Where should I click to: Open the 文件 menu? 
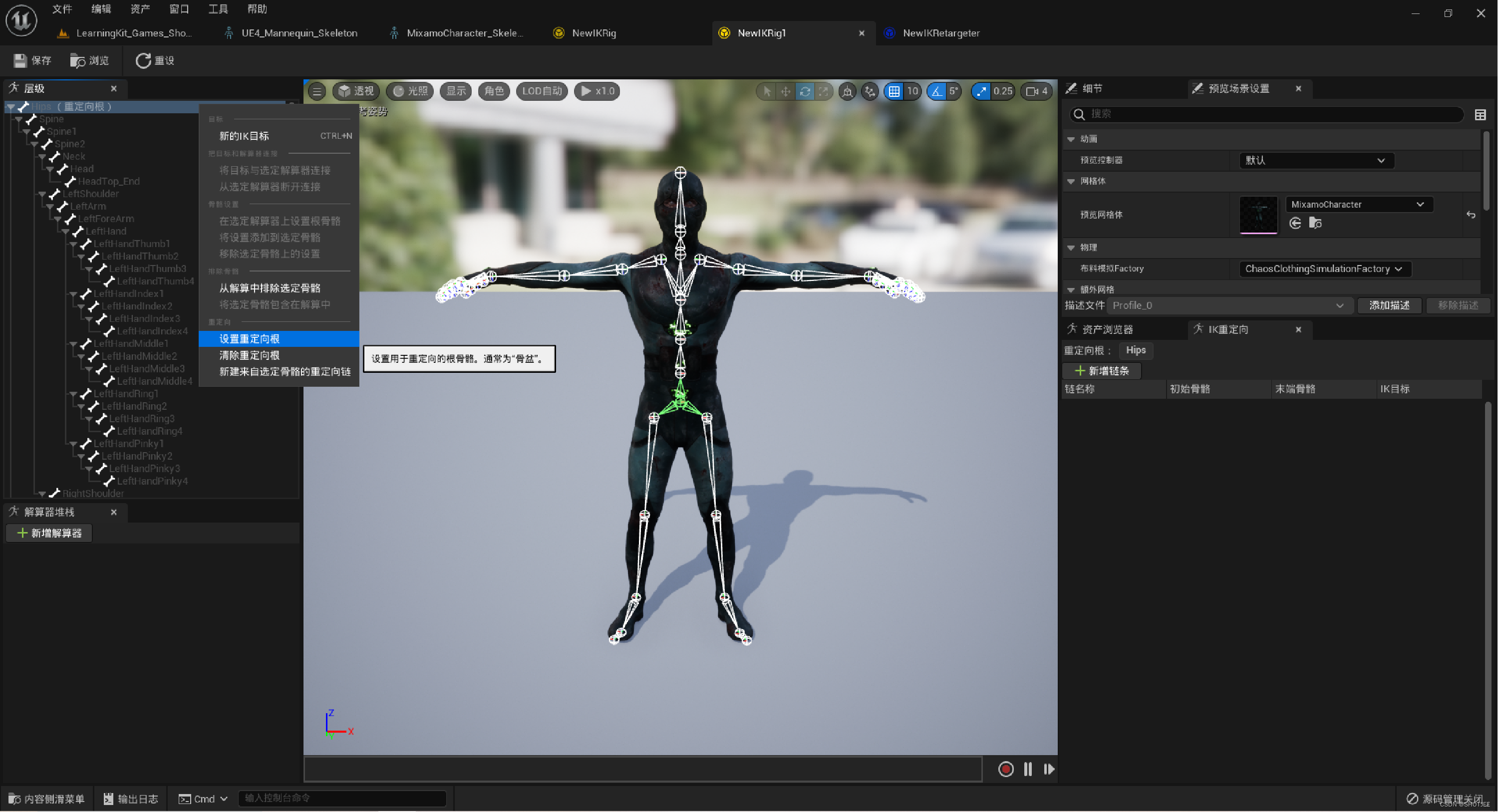click(x=61, y=8)
